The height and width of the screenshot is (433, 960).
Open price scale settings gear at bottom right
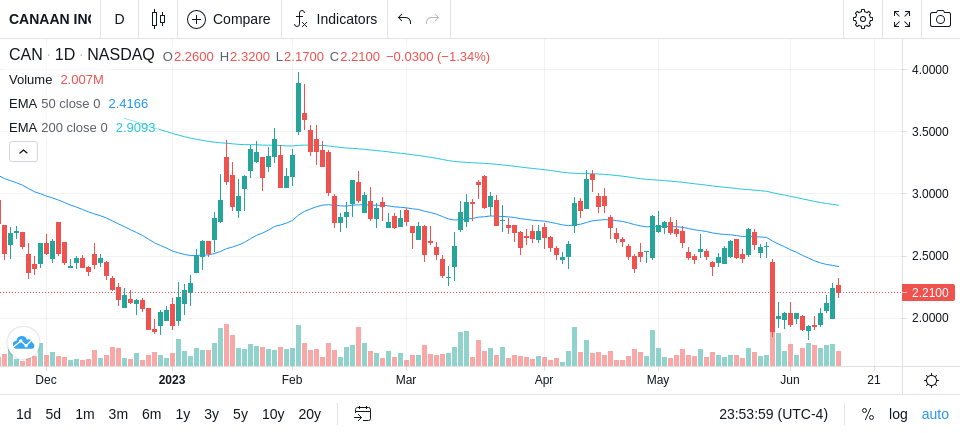(931, 380)
